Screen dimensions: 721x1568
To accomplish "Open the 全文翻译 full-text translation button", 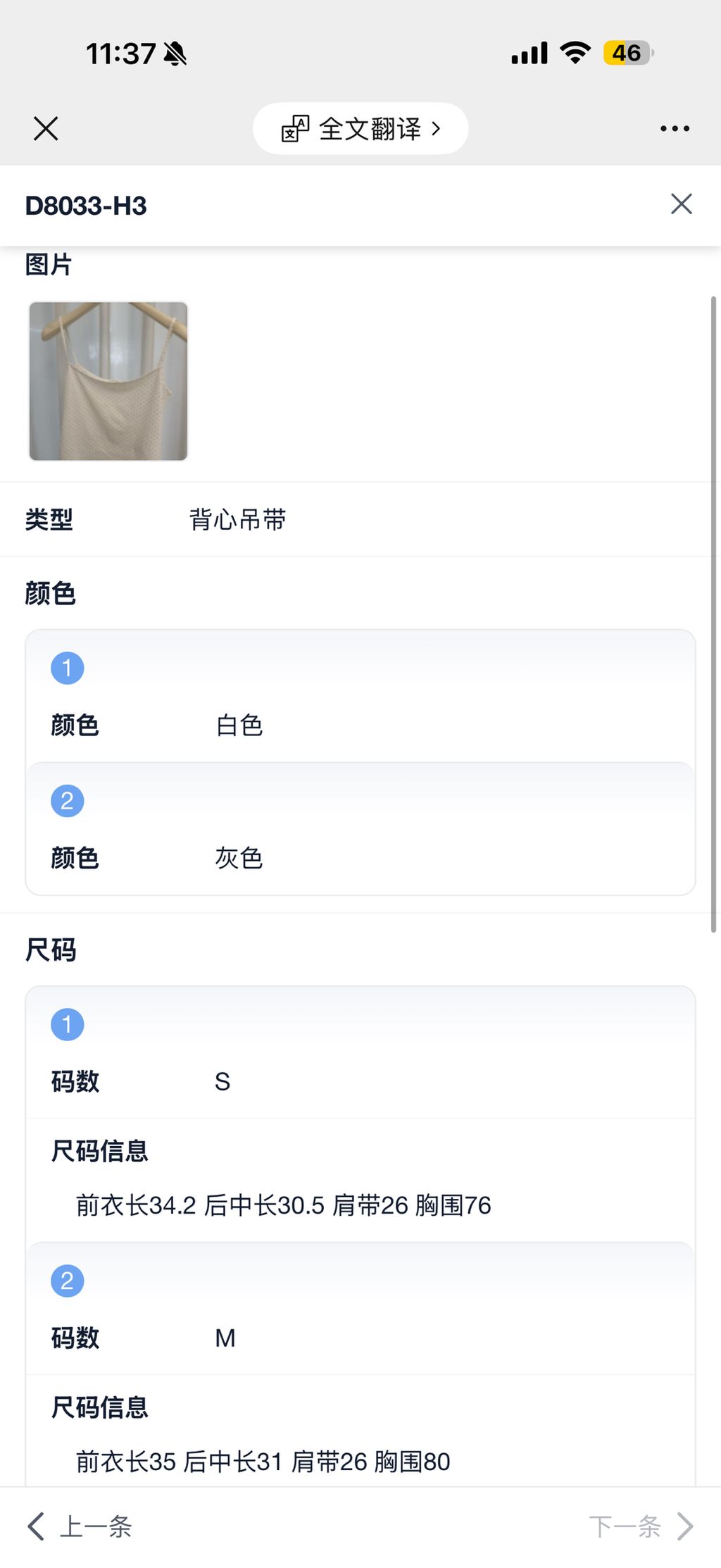I will click(x=360, y=129).
